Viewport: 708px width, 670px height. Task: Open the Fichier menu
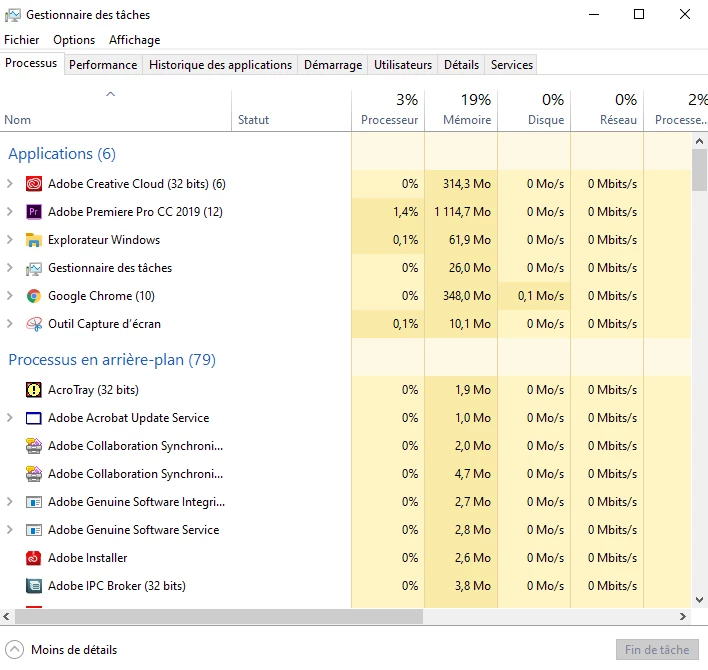(x=22, y=40)
